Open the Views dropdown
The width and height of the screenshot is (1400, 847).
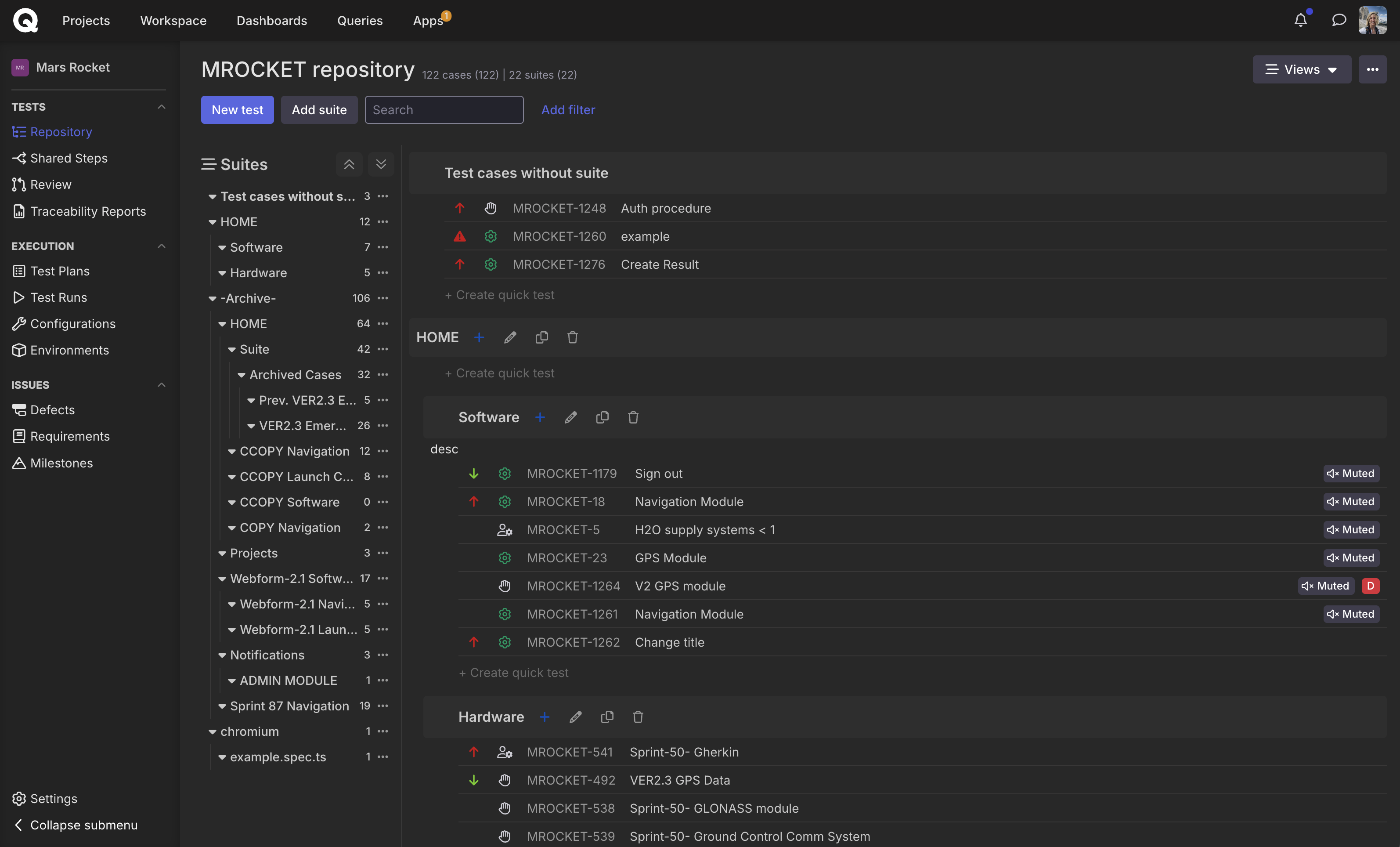tap(1301, 69)
